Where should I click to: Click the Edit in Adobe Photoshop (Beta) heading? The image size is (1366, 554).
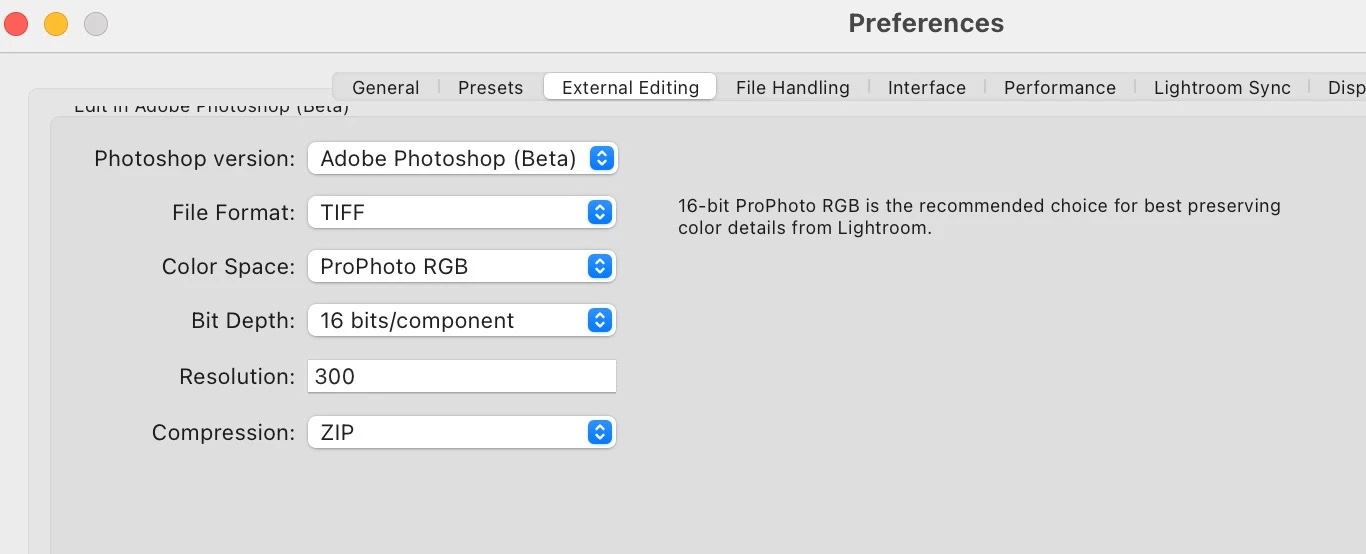[x=212, y=108]
